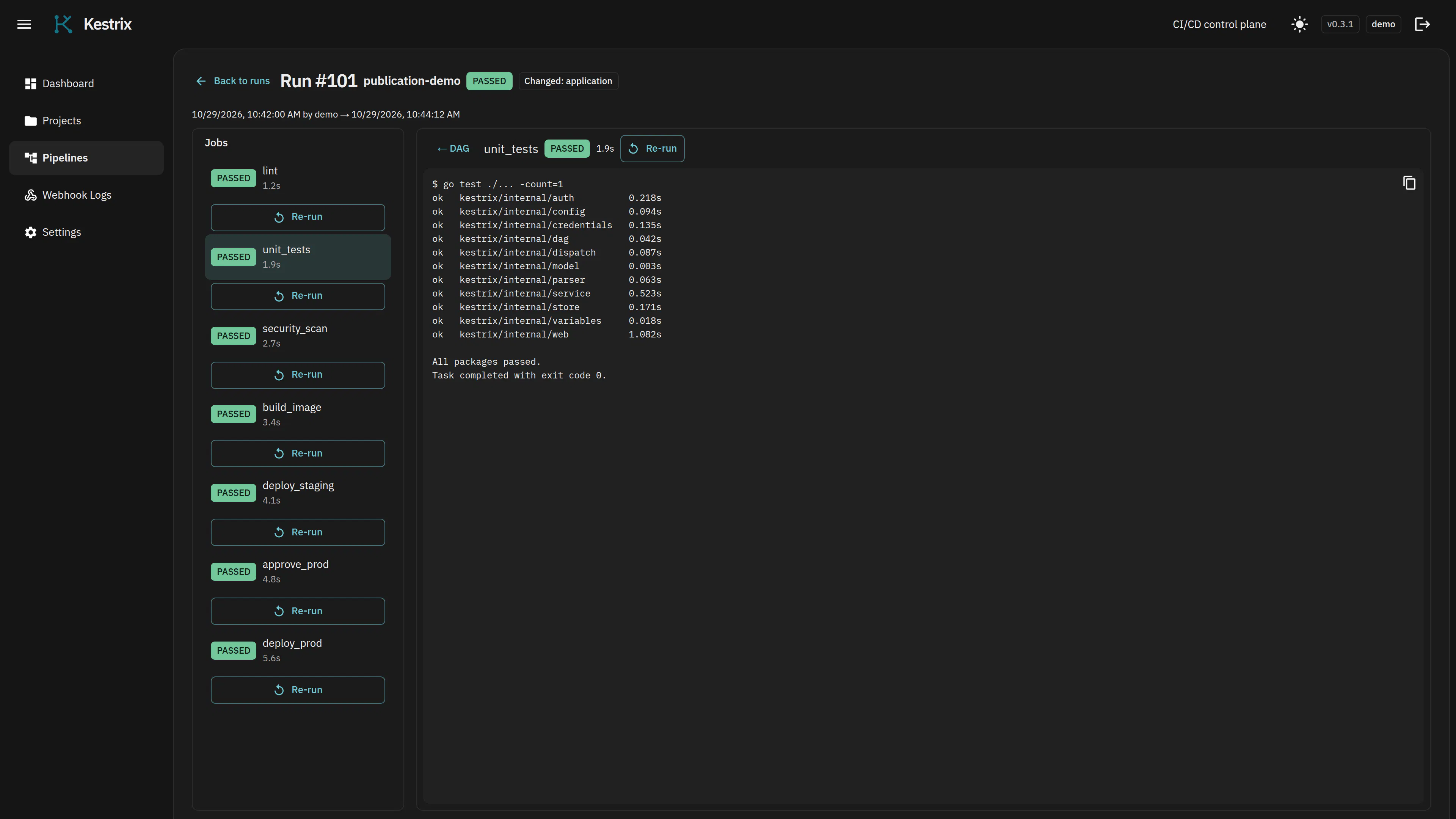Click the kestrix/internal/web log line
1456x819 pixels.
(546, 334)
